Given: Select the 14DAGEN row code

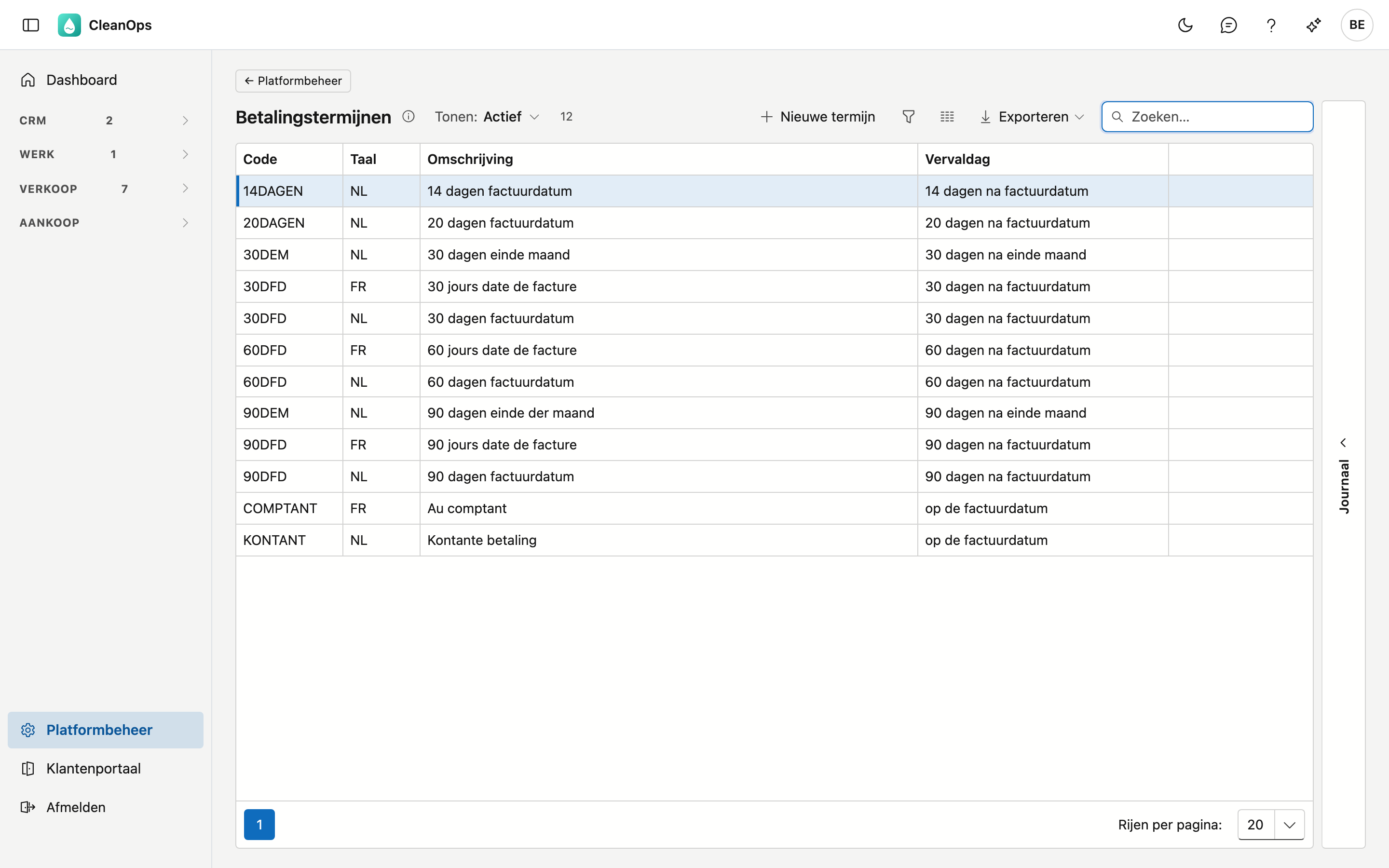Looking at the screenshot, I should point(272,191).
